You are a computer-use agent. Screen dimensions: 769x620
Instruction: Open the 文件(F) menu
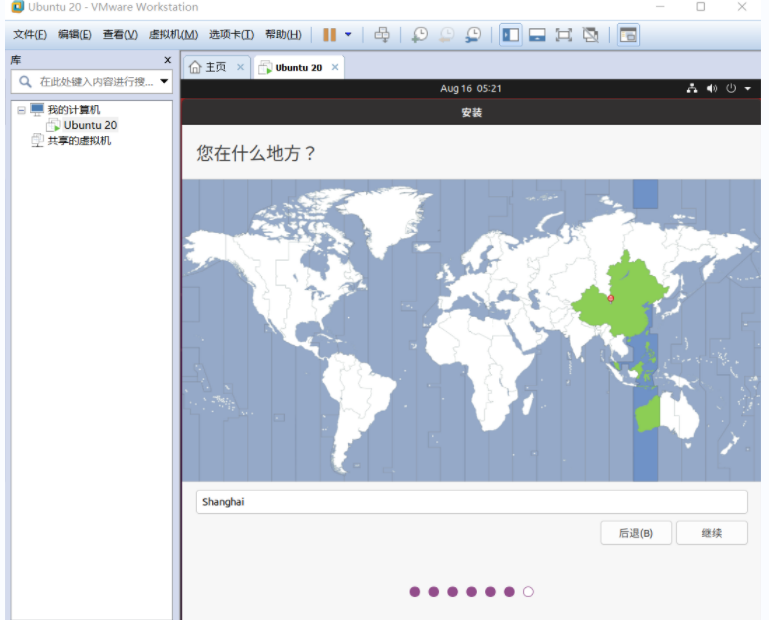[30, 34]
